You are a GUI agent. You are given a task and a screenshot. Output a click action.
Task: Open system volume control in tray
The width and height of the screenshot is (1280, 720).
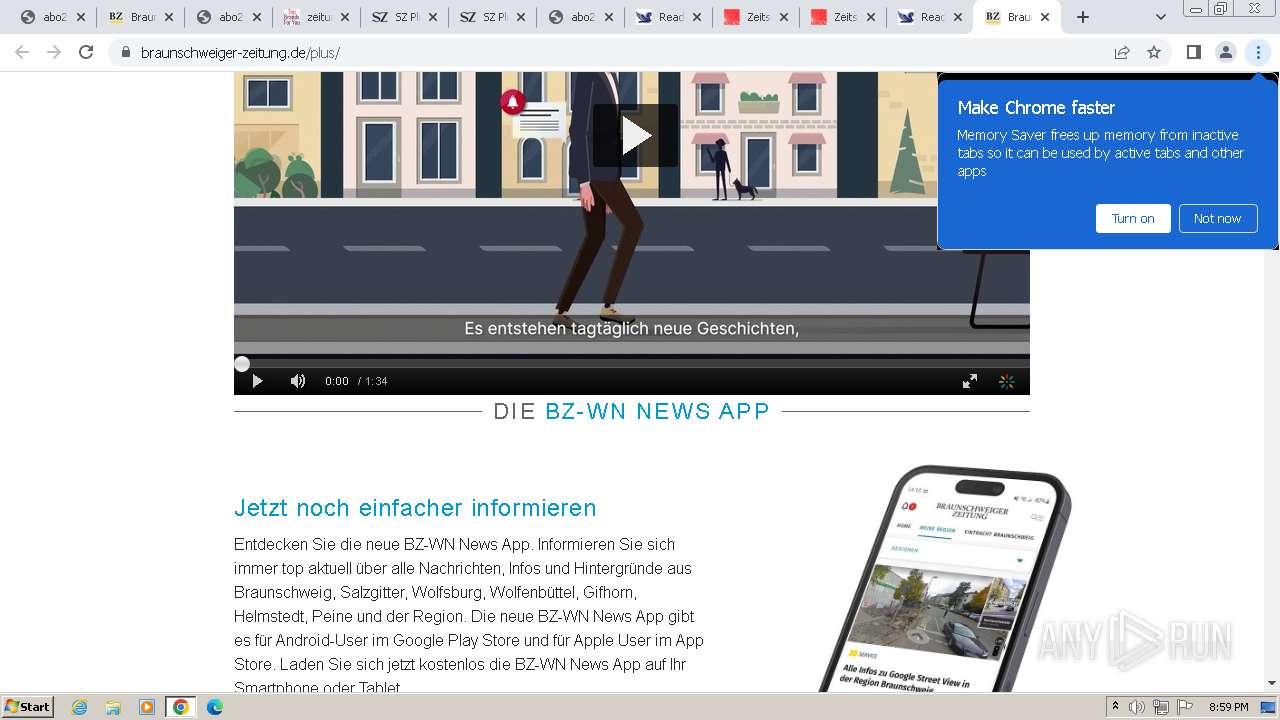pyautogui.click(x=1137, y=707)
